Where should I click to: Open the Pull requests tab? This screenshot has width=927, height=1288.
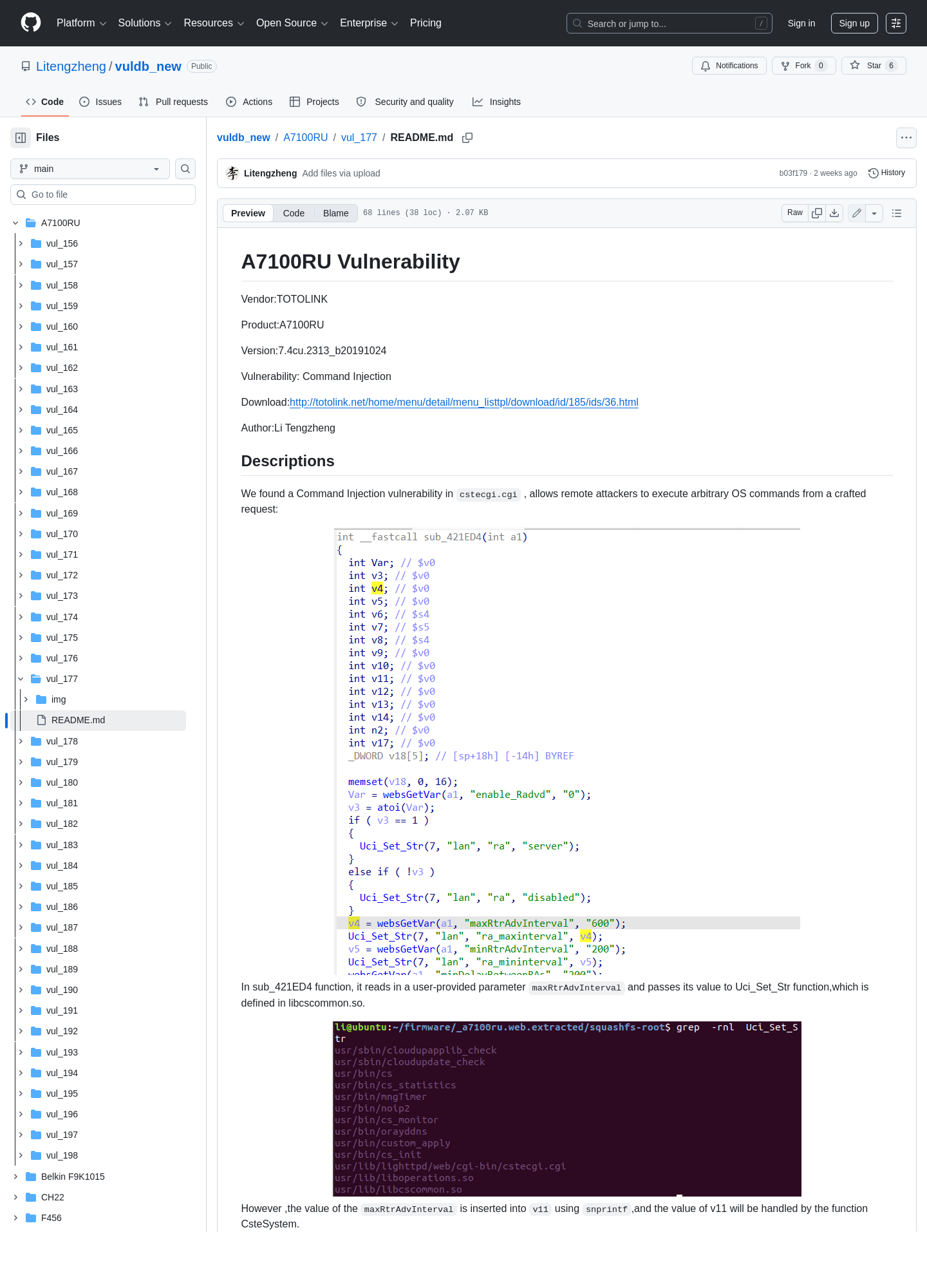pos(173,102)
